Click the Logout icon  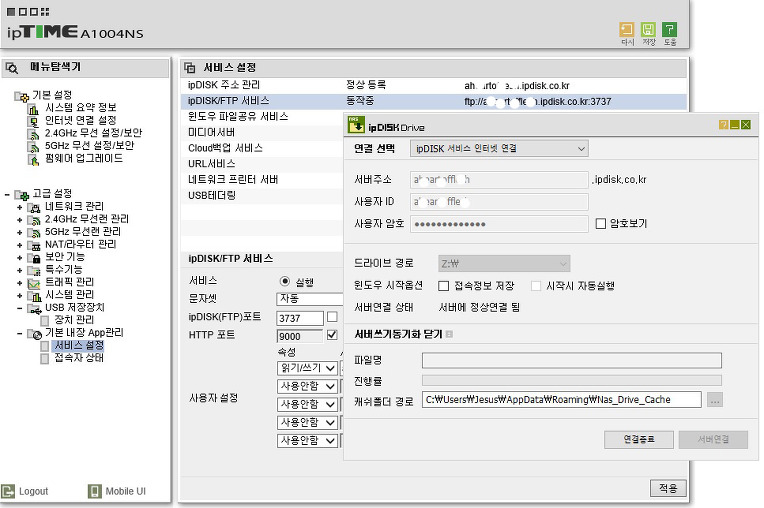point(8,491)
